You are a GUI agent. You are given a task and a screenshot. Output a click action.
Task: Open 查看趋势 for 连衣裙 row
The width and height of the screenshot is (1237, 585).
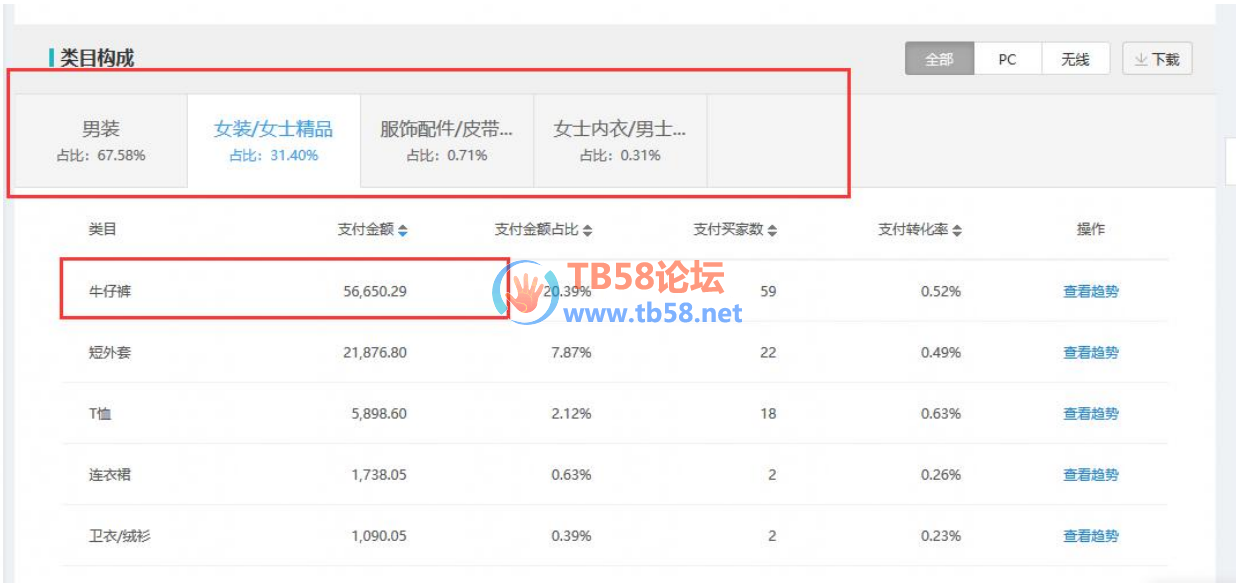coord(1090,475)
